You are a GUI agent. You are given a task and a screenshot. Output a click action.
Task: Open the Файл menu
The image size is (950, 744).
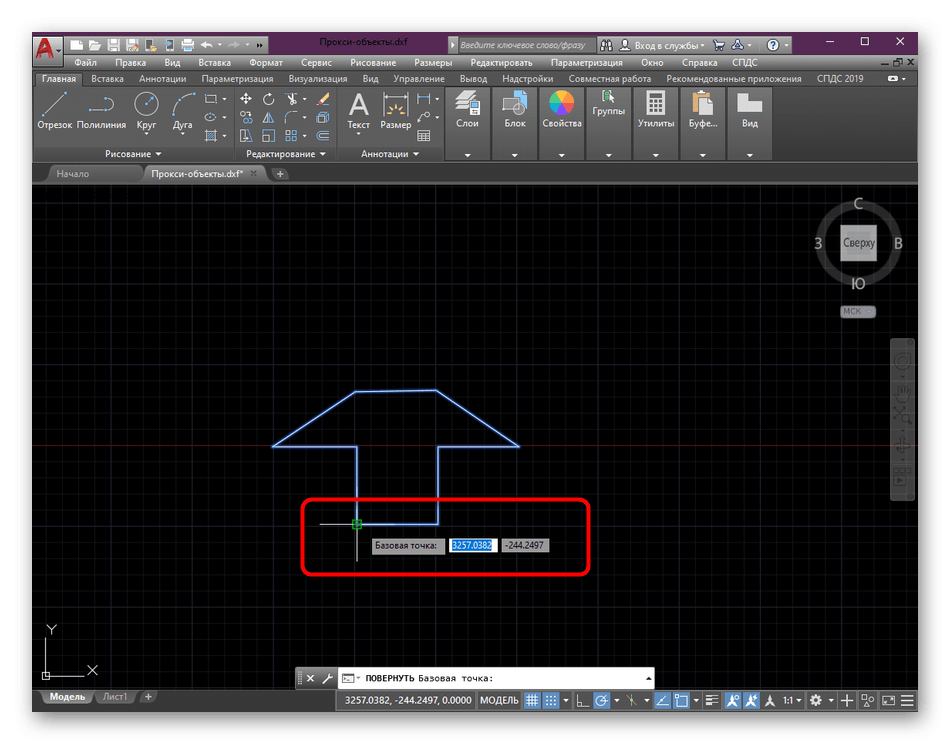[x=85, y=62]
